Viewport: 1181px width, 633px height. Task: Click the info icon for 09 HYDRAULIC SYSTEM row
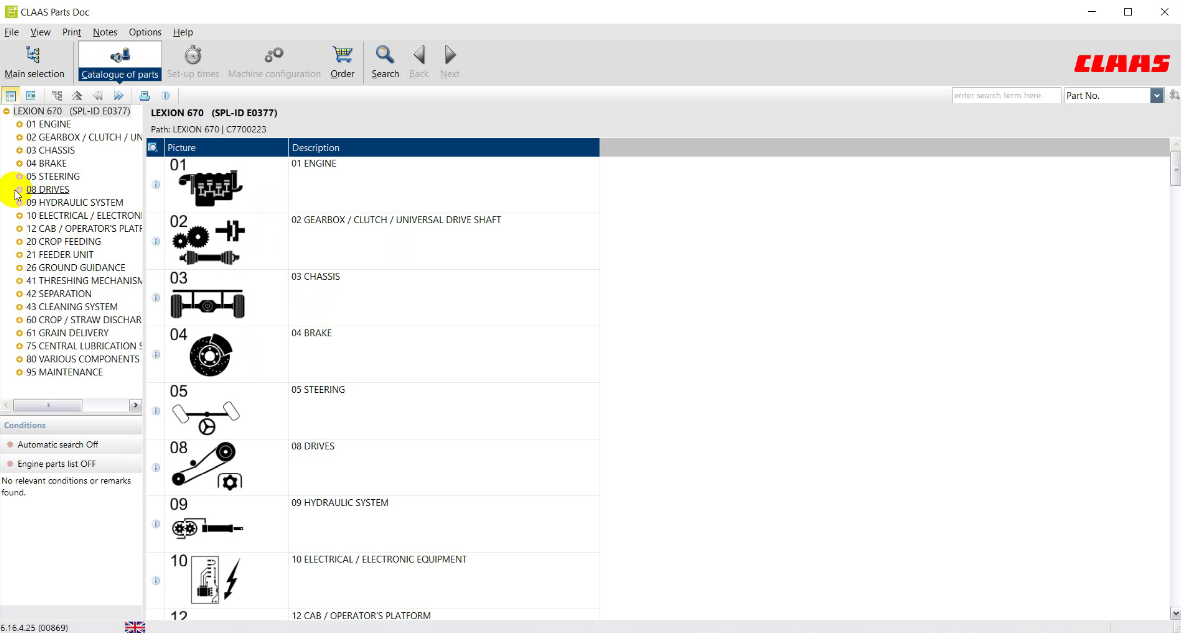click(156, 524)
